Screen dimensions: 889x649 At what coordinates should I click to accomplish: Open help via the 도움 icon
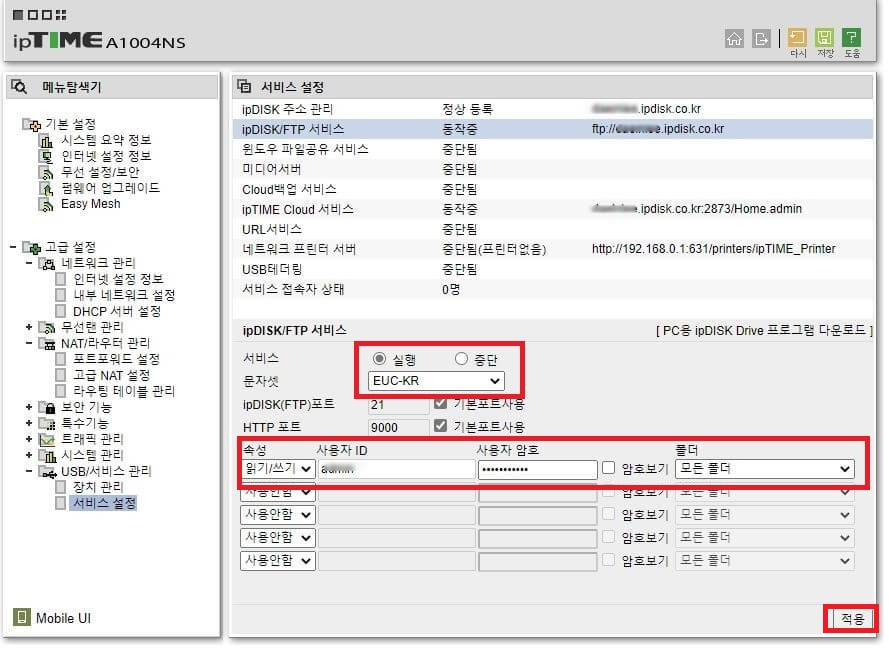[x=849, y=38]
